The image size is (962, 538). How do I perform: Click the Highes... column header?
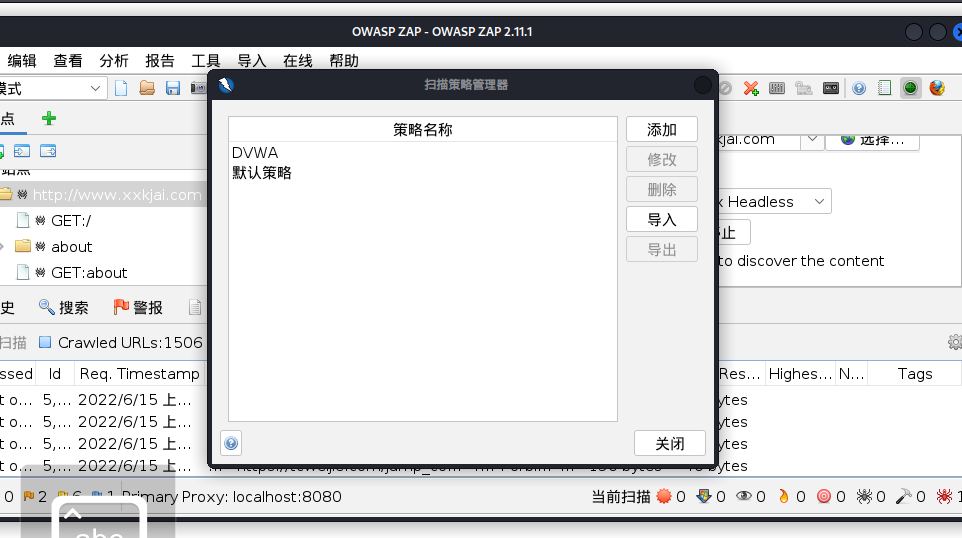tap(800, 374)
